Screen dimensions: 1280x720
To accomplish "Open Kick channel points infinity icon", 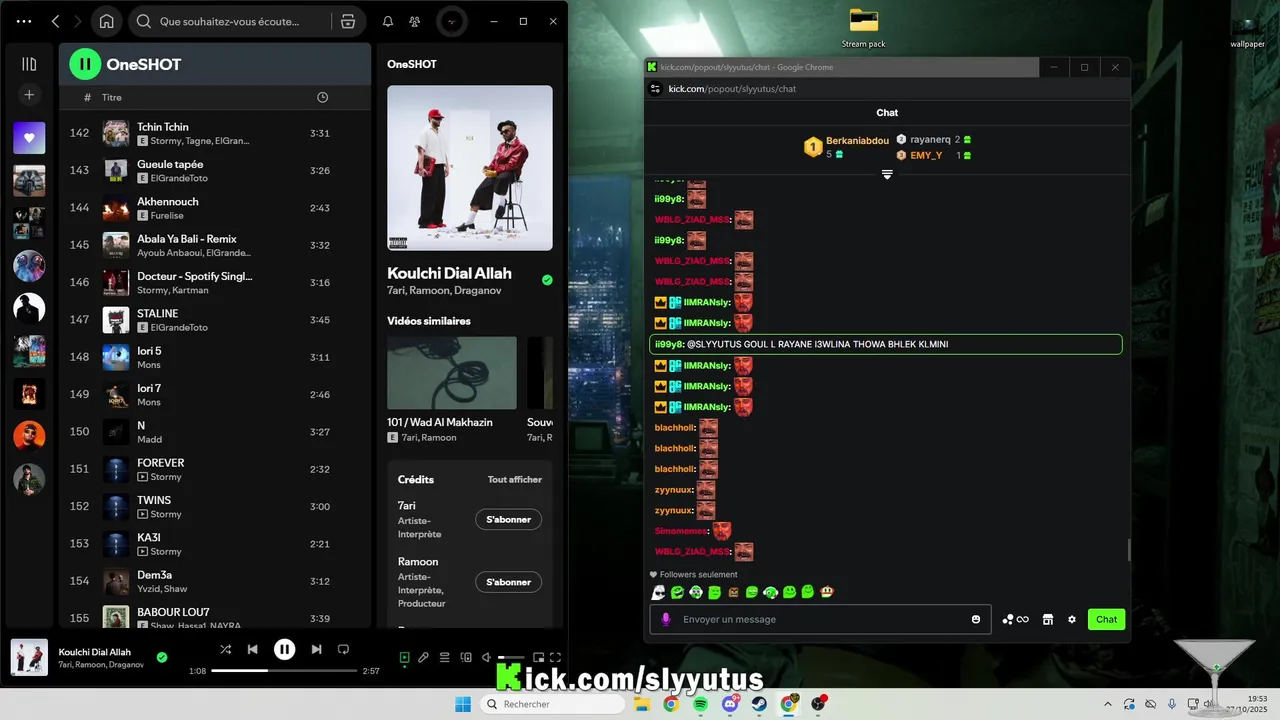I will (1015, 619).
